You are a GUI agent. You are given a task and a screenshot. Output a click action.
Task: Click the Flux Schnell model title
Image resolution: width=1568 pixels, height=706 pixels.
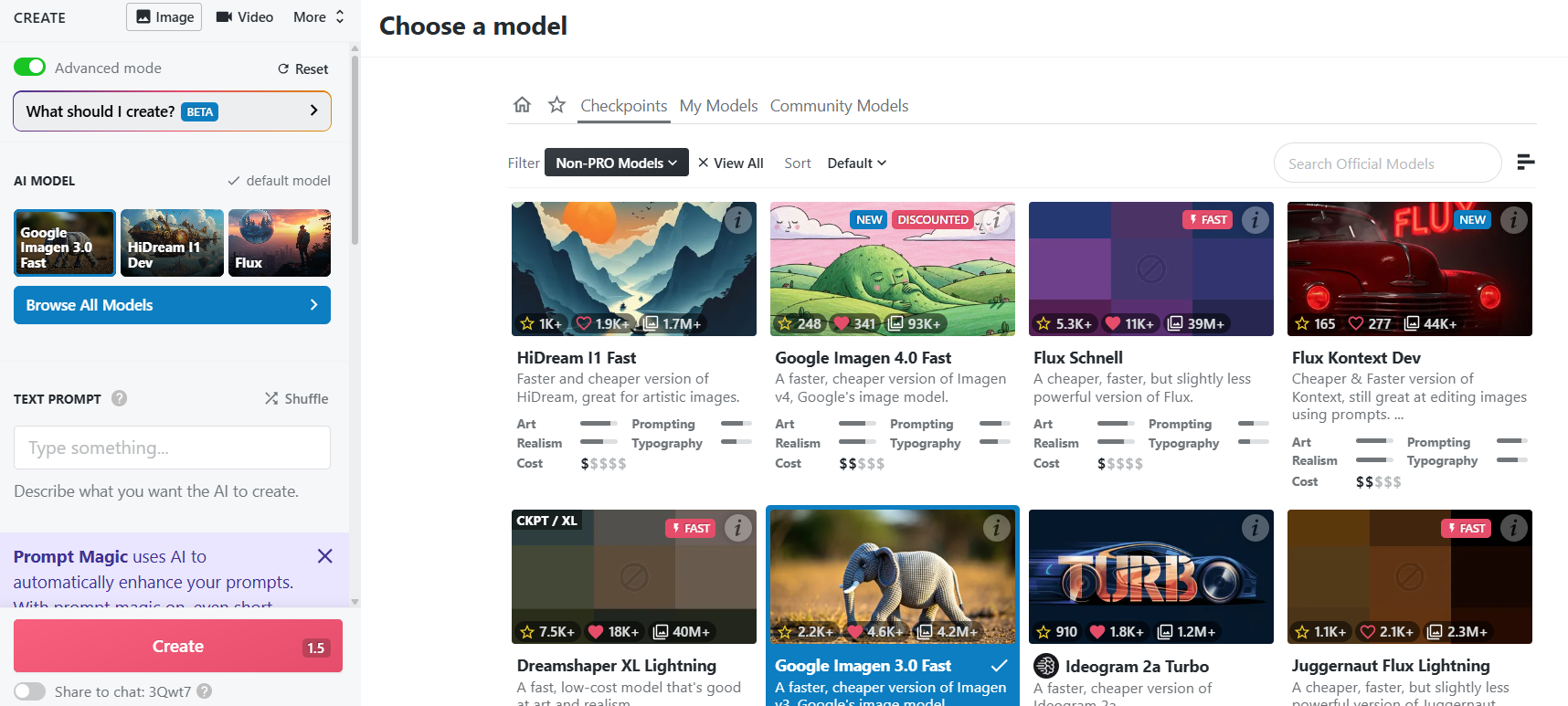click(x=1078, y=358)
